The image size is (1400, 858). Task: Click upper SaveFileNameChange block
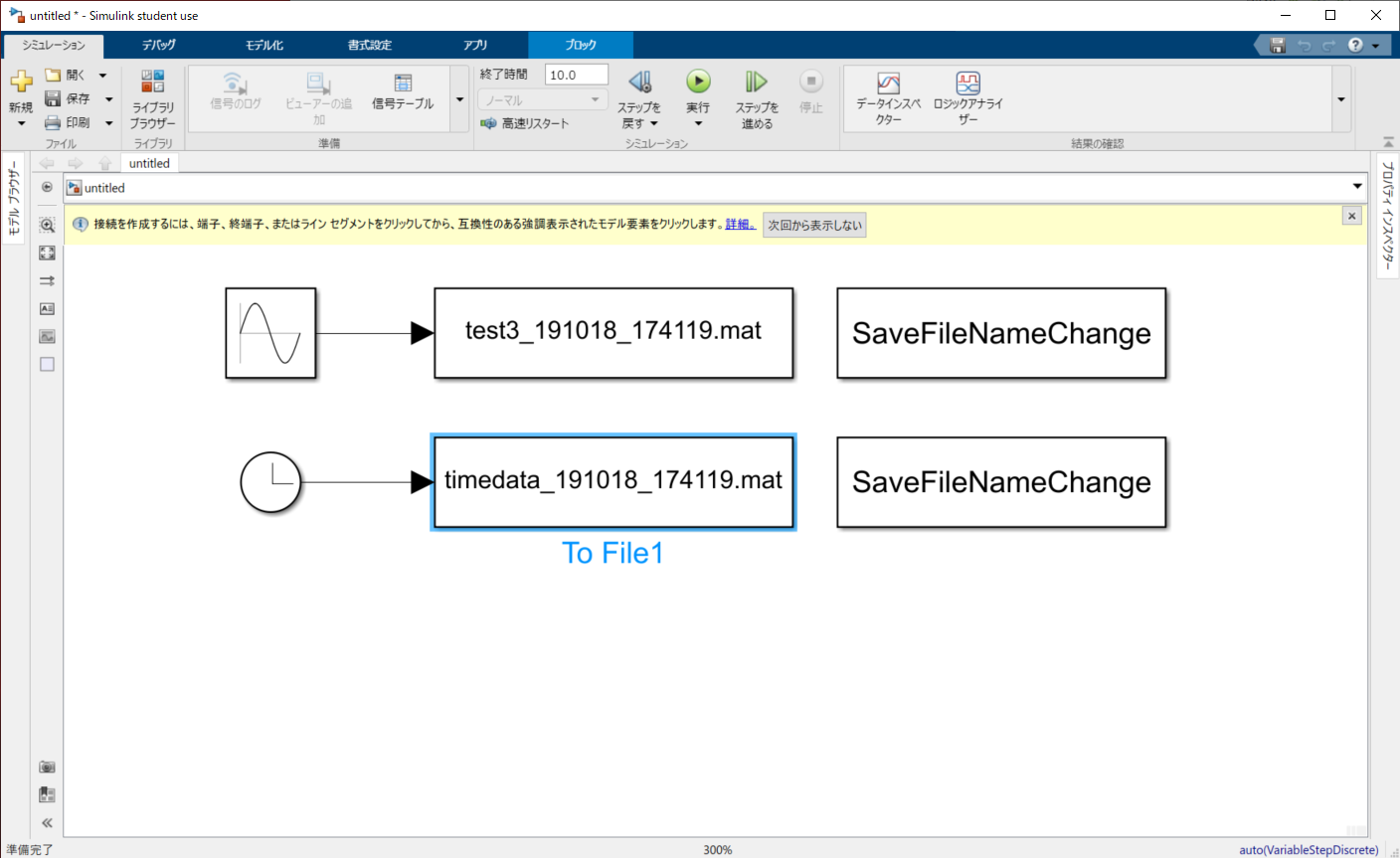pos(1001,333)
